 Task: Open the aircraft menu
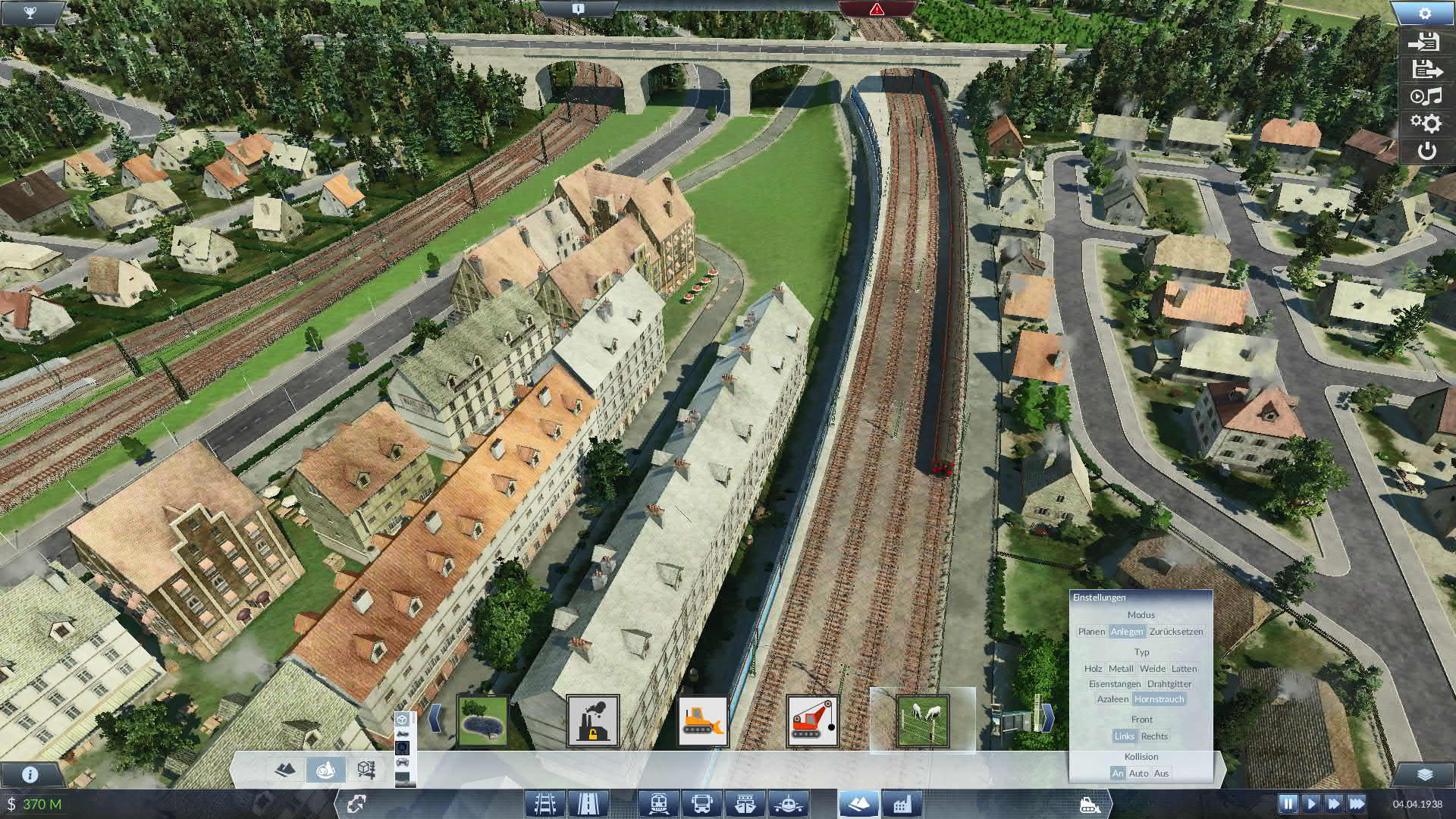click(x=788, y=803)
